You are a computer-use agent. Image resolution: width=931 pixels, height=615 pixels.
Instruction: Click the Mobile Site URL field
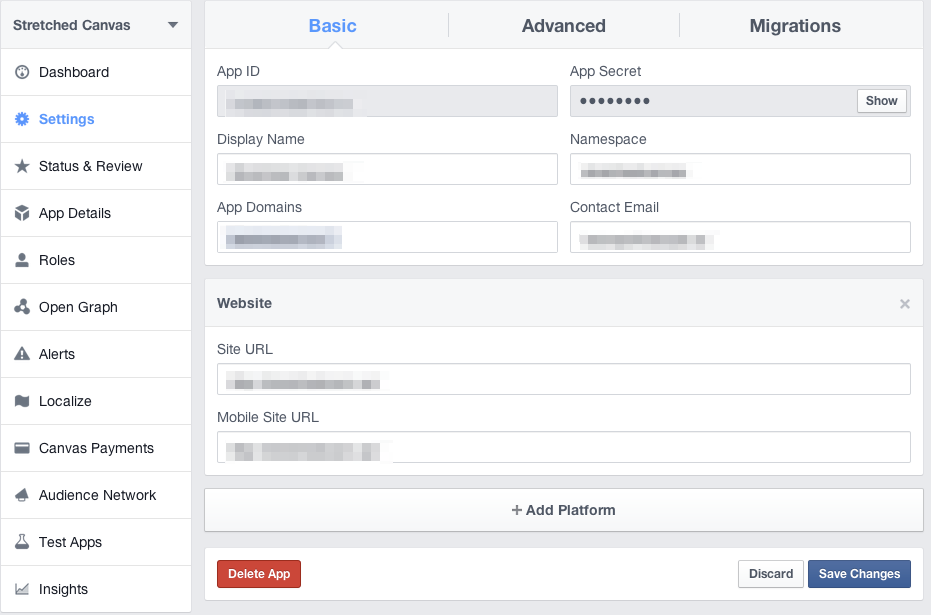pos(563,447)
